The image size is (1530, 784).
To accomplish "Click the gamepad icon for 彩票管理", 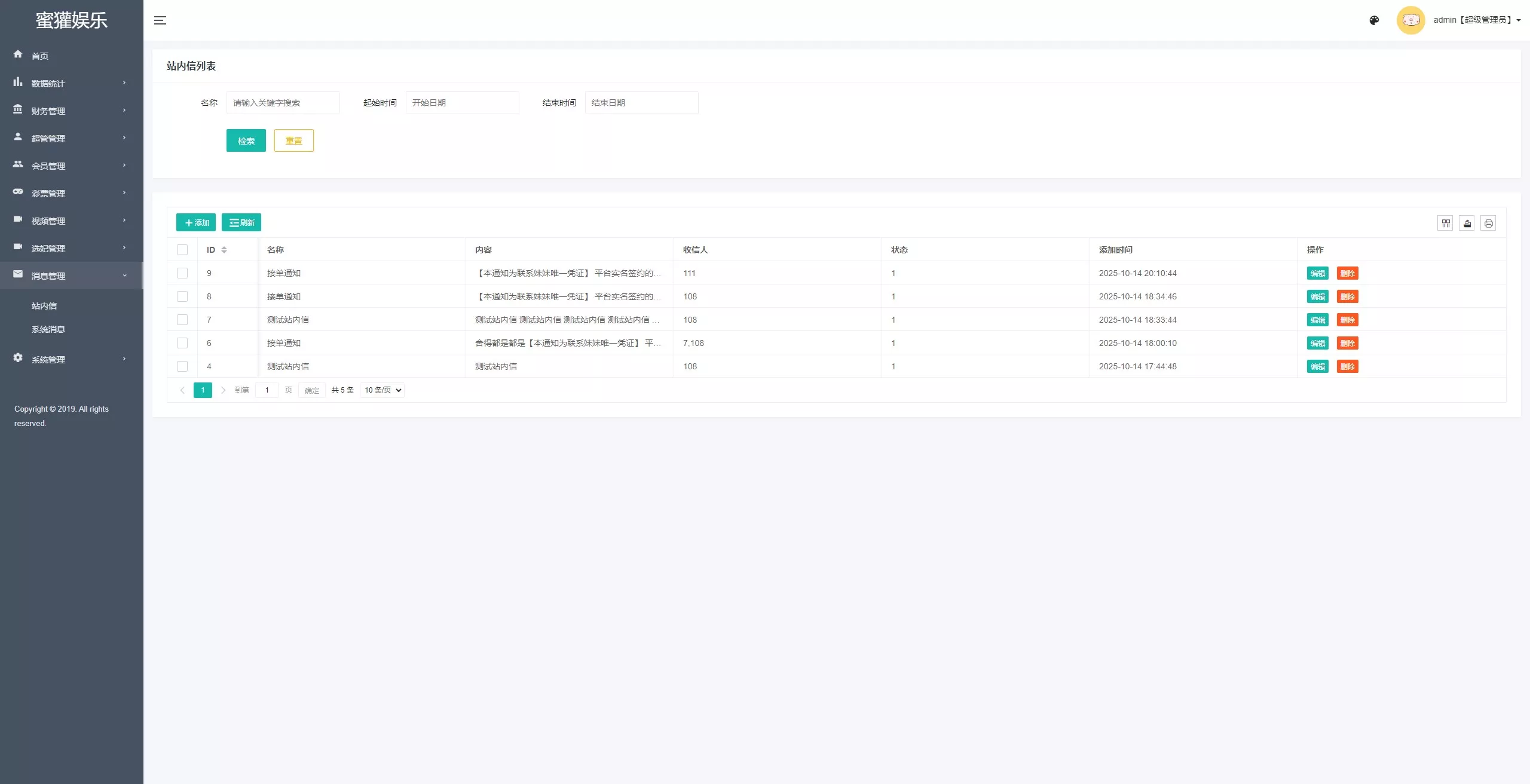I will point(18,192).
